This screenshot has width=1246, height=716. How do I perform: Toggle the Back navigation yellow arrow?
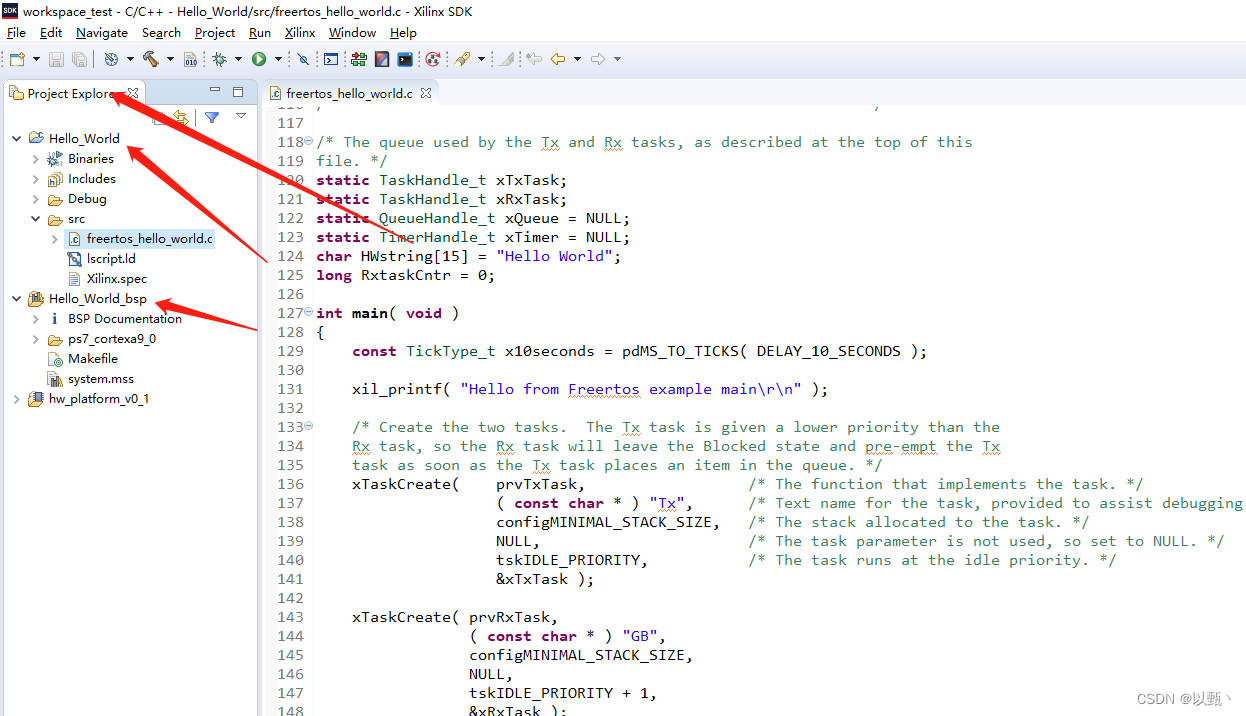pos(557,59)
